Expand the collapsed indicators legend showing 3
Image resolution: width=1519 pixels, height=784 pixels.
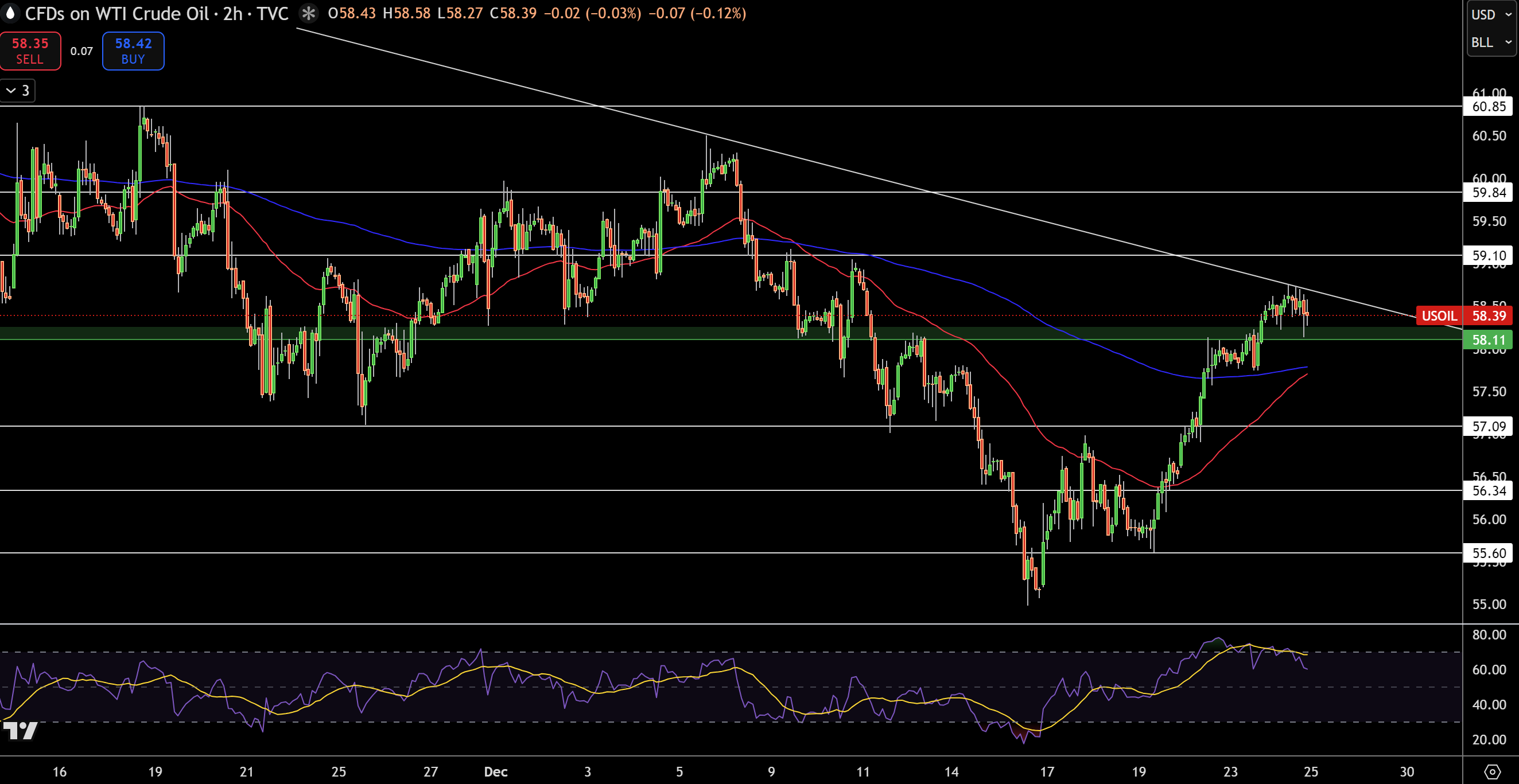[x=18, y=91]
